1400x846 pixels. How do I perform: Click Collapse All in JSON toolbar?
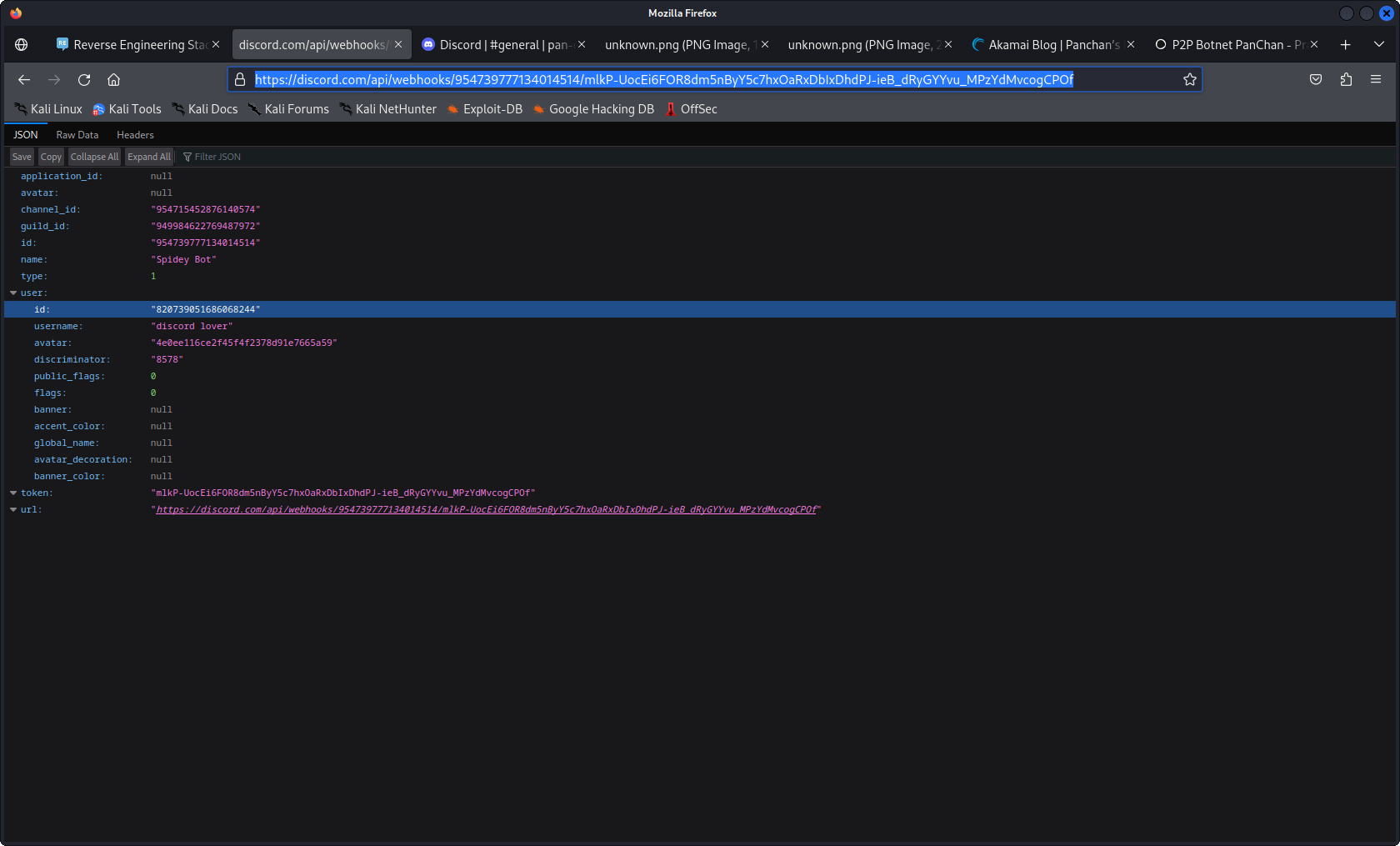(94, 157)
